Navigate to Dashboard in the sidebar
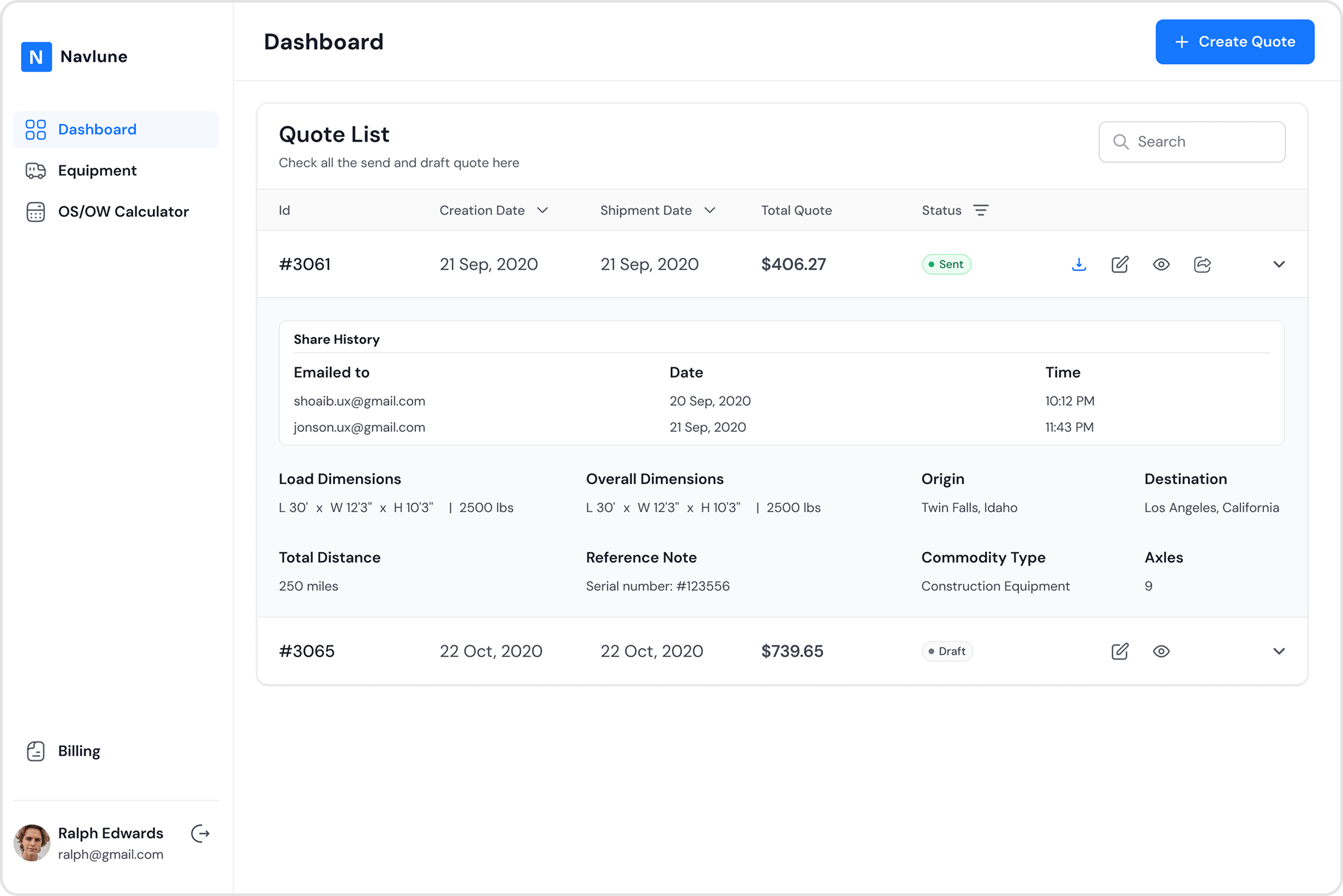Image resolution: width=1343 pixels, height=896 pixels. 97,129
